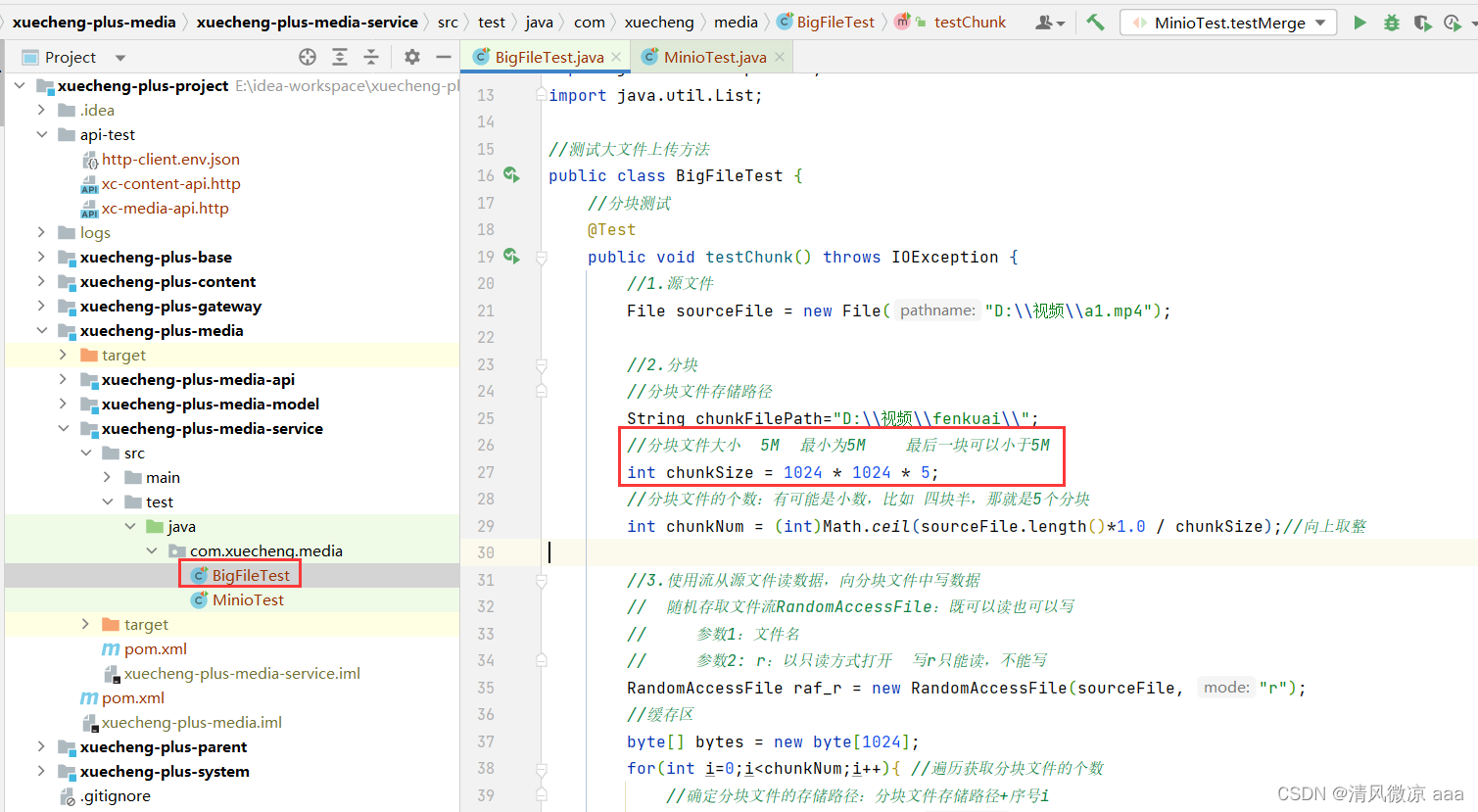Viewport: 1478px width, 812px height.
Task: Hide the Project tool window
Action: pos(444,57)
